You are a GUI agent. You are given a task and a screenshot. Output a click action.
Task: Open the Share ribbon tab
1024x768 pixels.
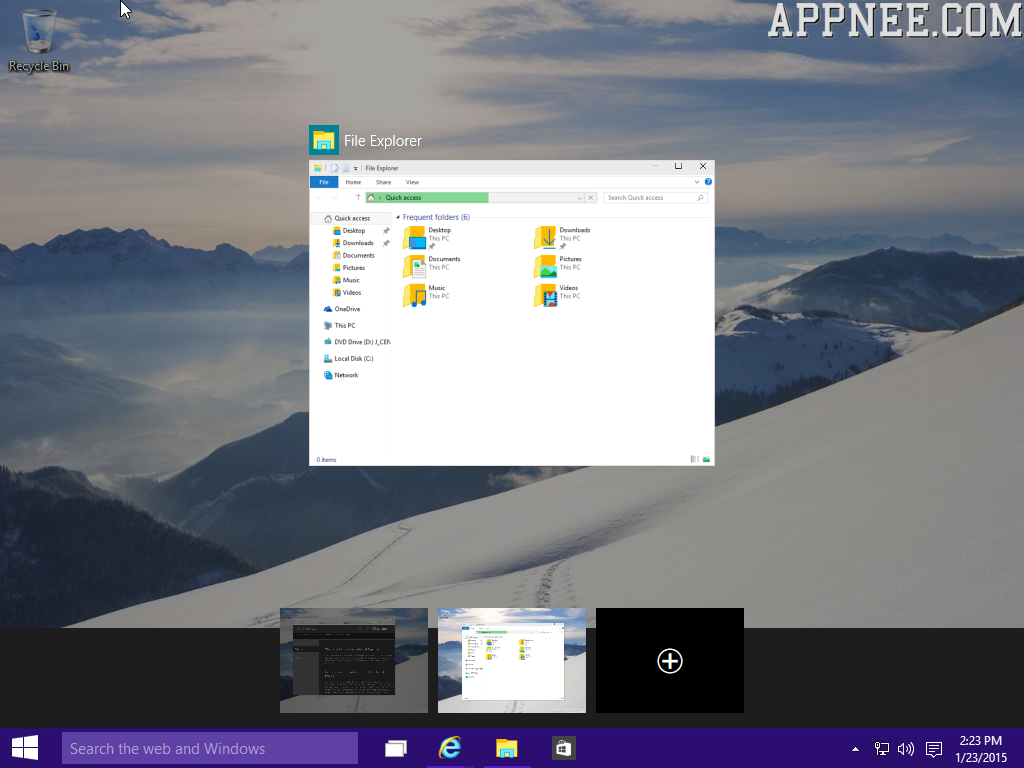pyautogui.click(x=383, y=182)
